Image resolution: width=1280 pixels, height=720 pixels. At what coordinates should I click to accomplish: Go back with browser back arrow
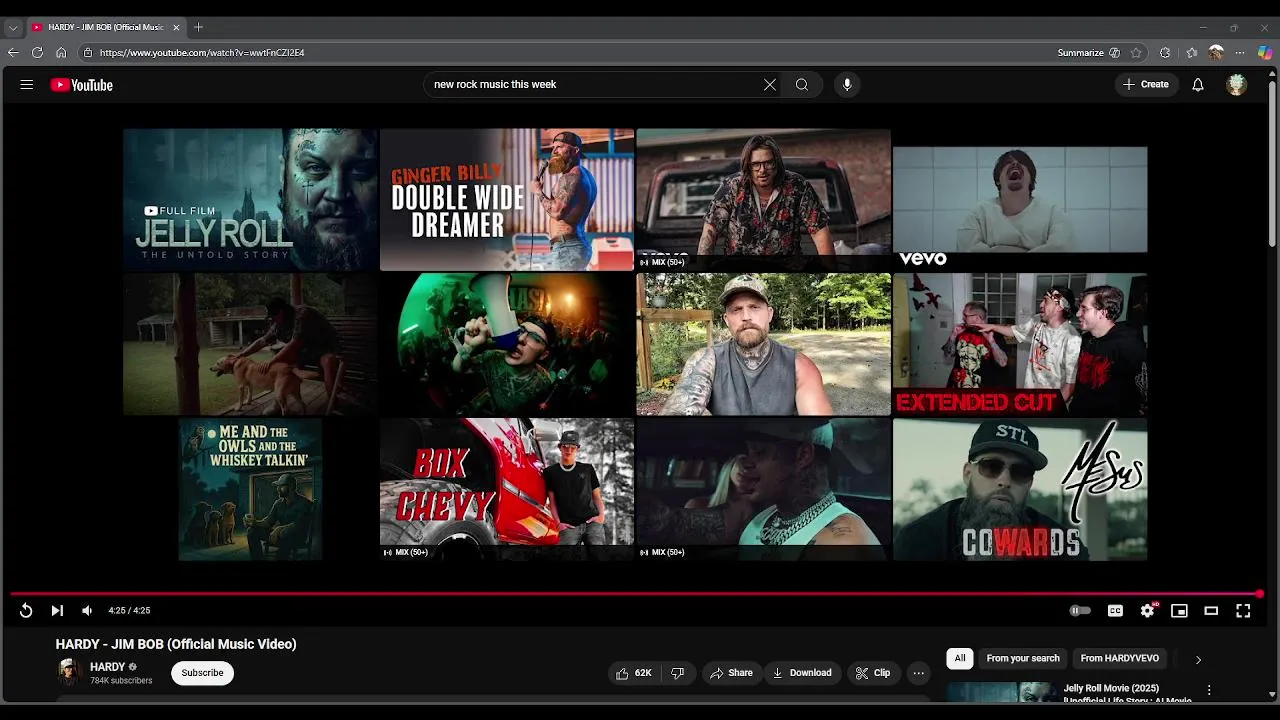[x=13, y=53]
